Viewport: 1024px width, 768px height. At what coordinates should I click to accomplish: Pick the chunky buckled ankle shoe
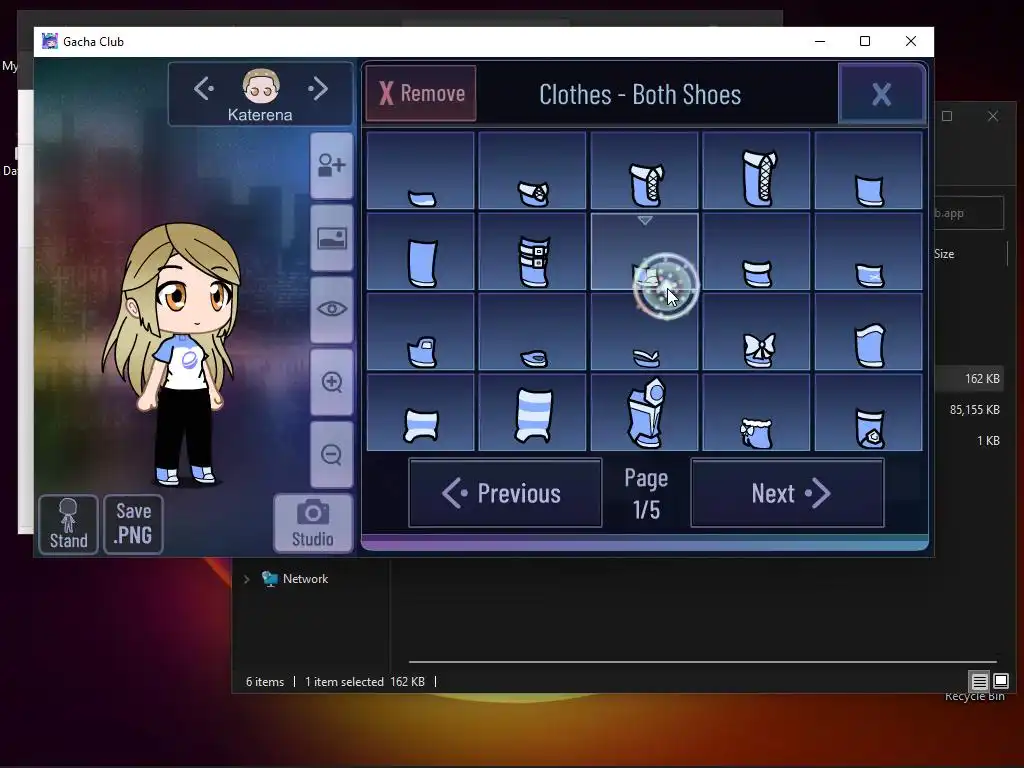[x=421, y=332]
